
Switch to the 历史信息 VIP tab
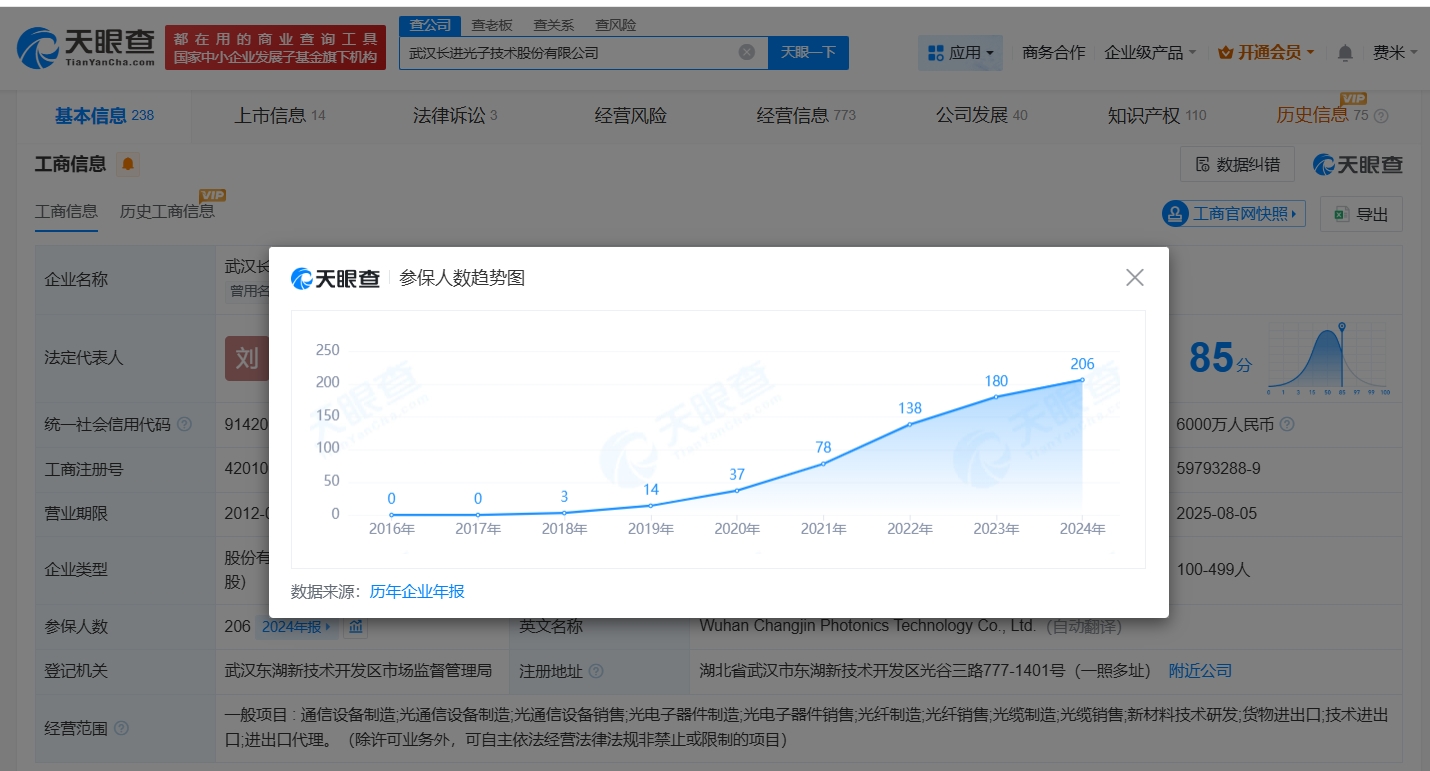pyautogui.click(x=1322, y=115)
